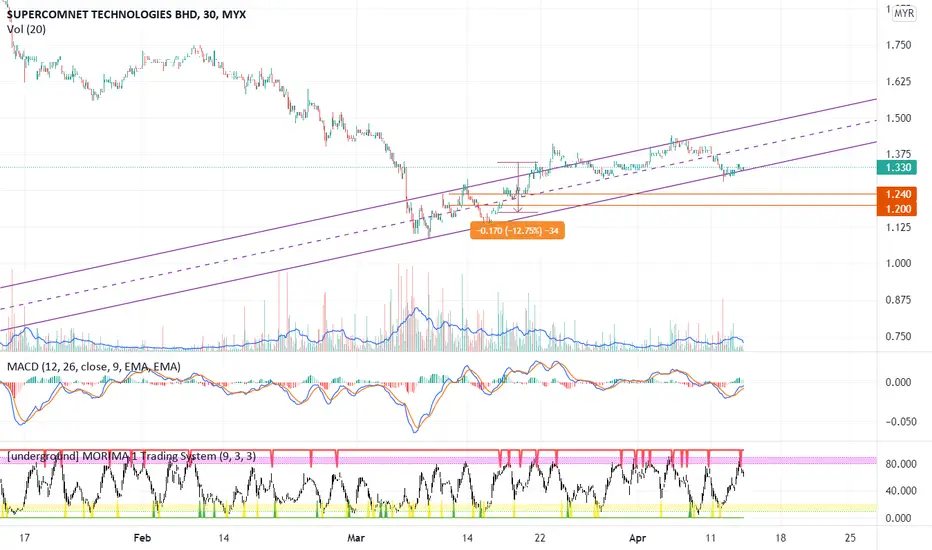Viewport: 932px width, 550px height.
Task: Click the 1.625 price axis value
Action: 898,81
